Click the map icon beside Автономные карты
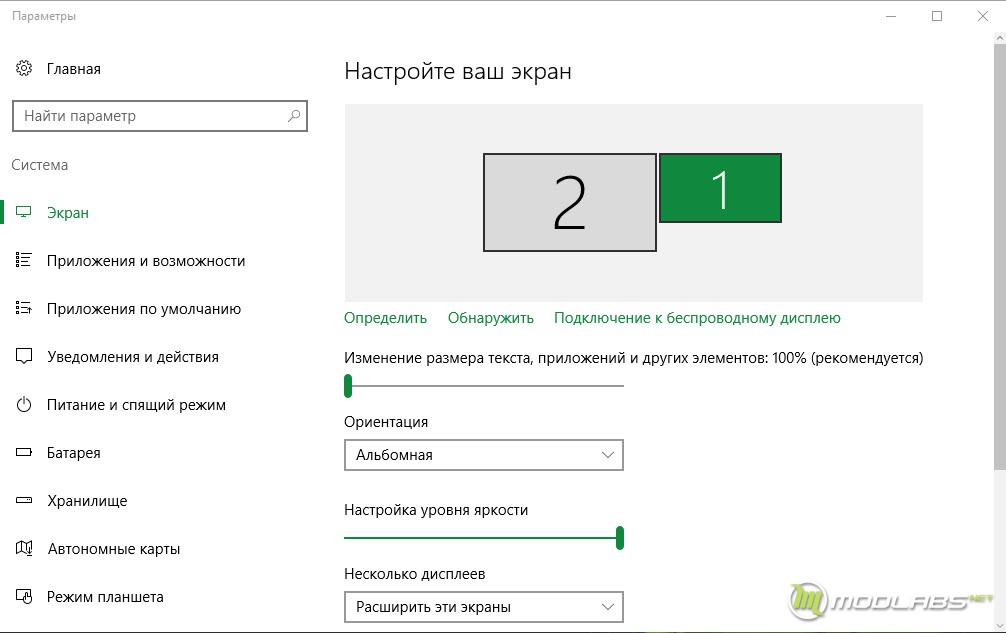 tap(24, 548)
